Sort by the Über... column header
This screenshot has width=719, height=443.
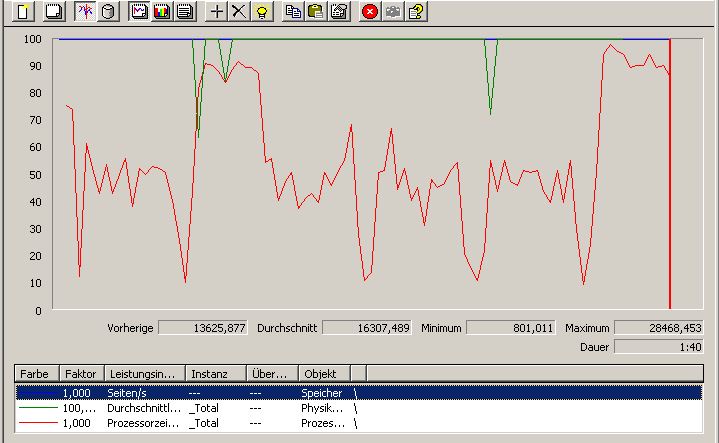click(273, 374)
